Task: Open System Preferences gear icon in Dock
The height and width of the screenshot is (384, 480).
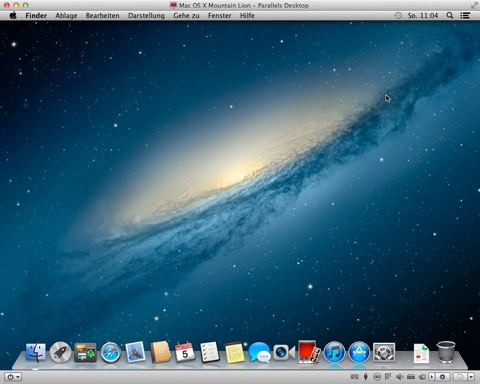Action: point(384,353)
